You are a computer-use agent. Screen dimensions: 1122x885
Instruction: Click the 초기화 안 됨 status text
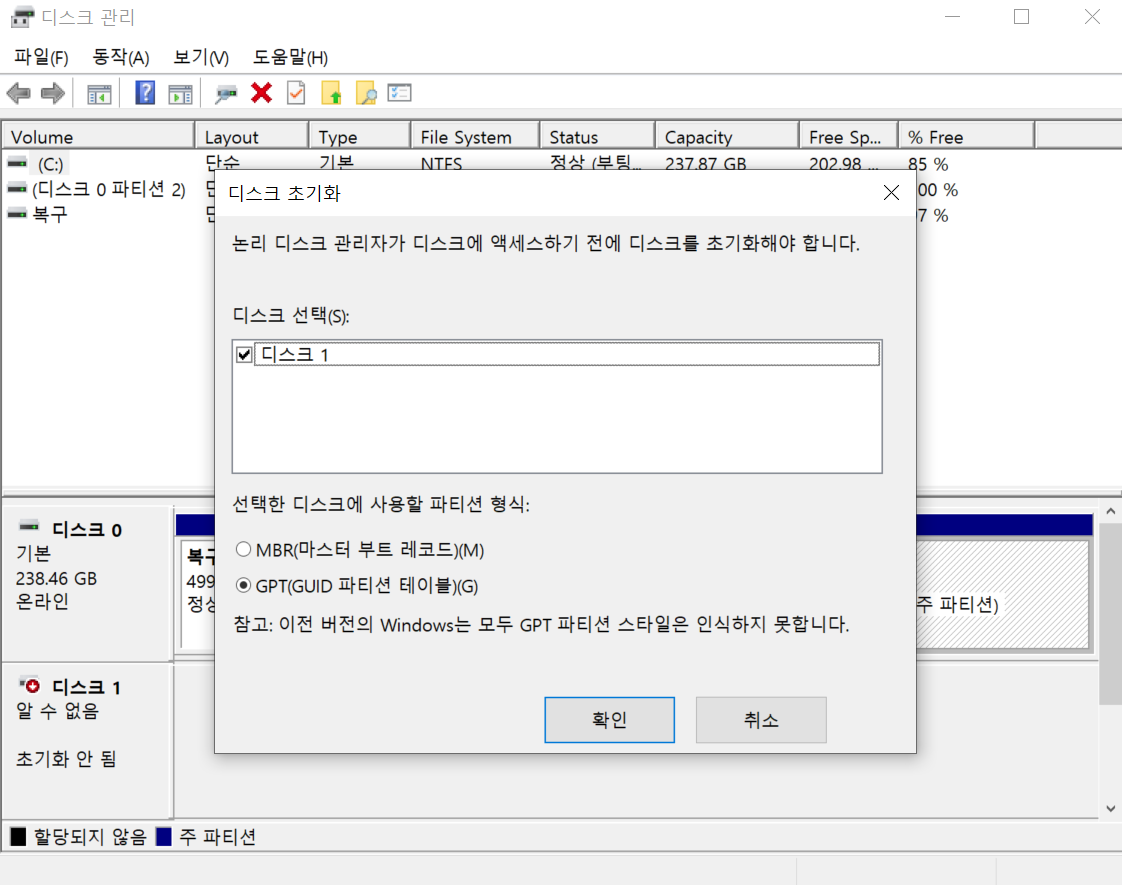(x=66, y=758)
